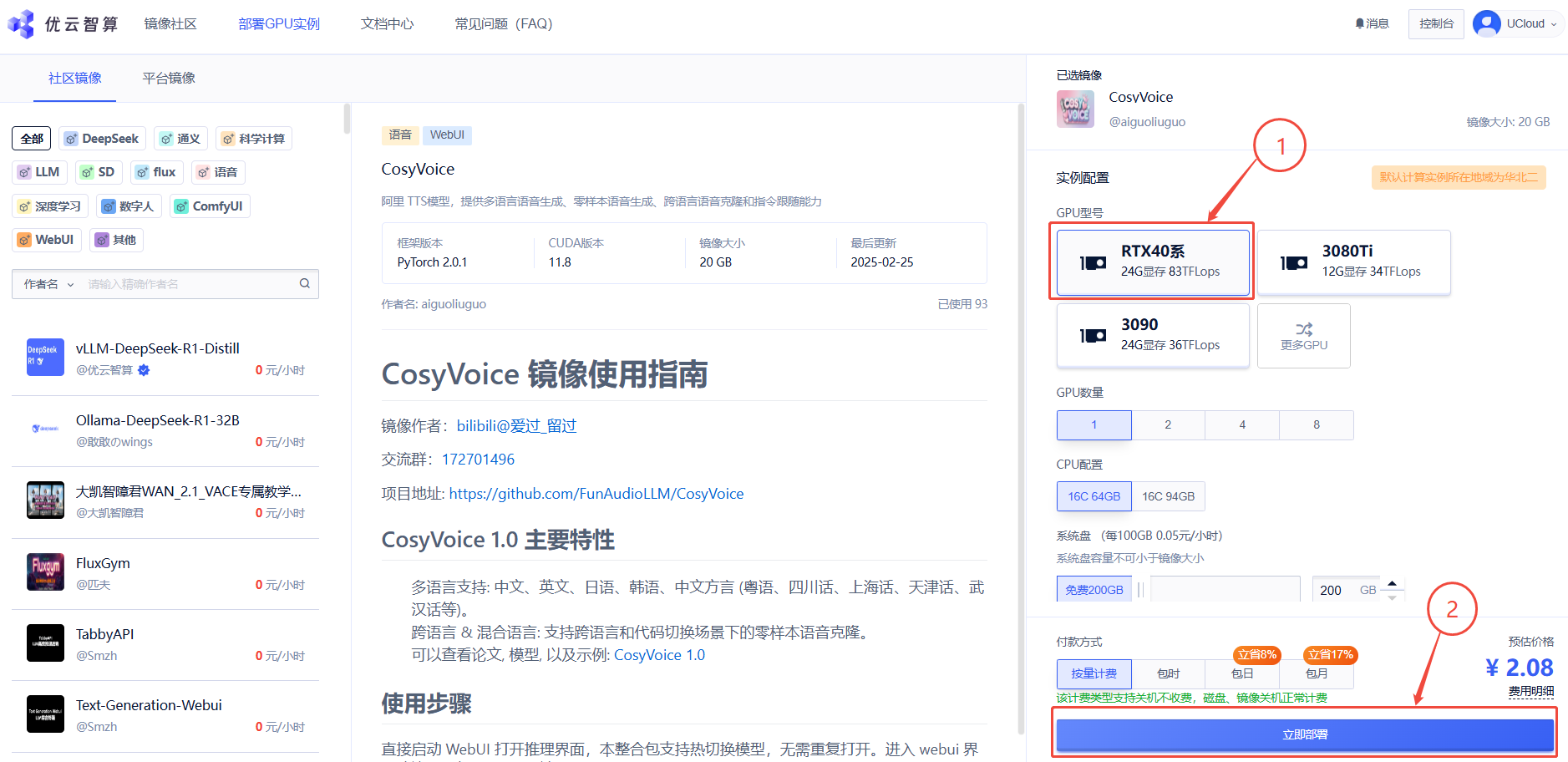Select the DeepSeek category tag

point(102,139)
